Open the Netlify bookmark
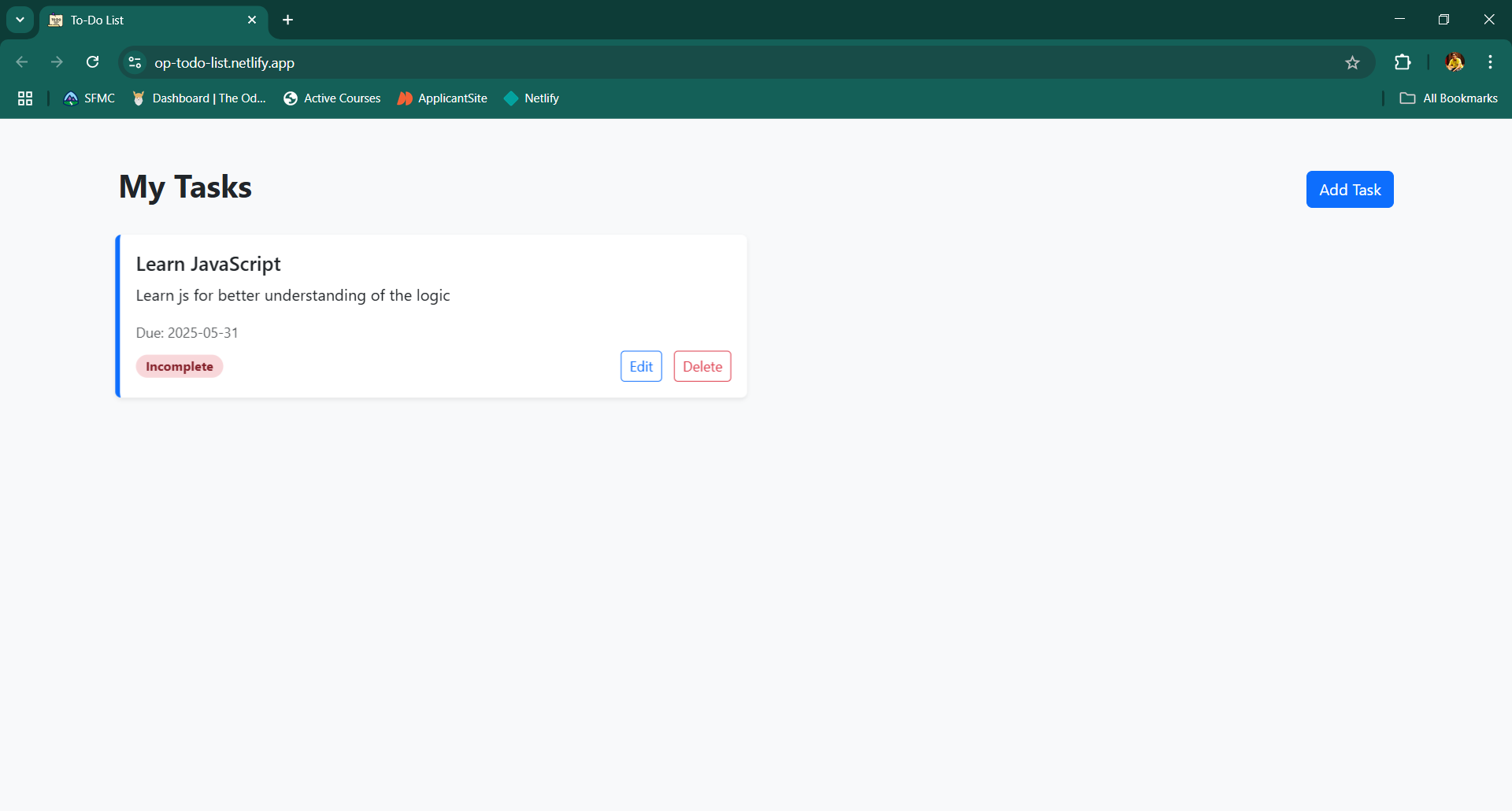The height and width of the screenshot is (811, 1512). [532, 98]
